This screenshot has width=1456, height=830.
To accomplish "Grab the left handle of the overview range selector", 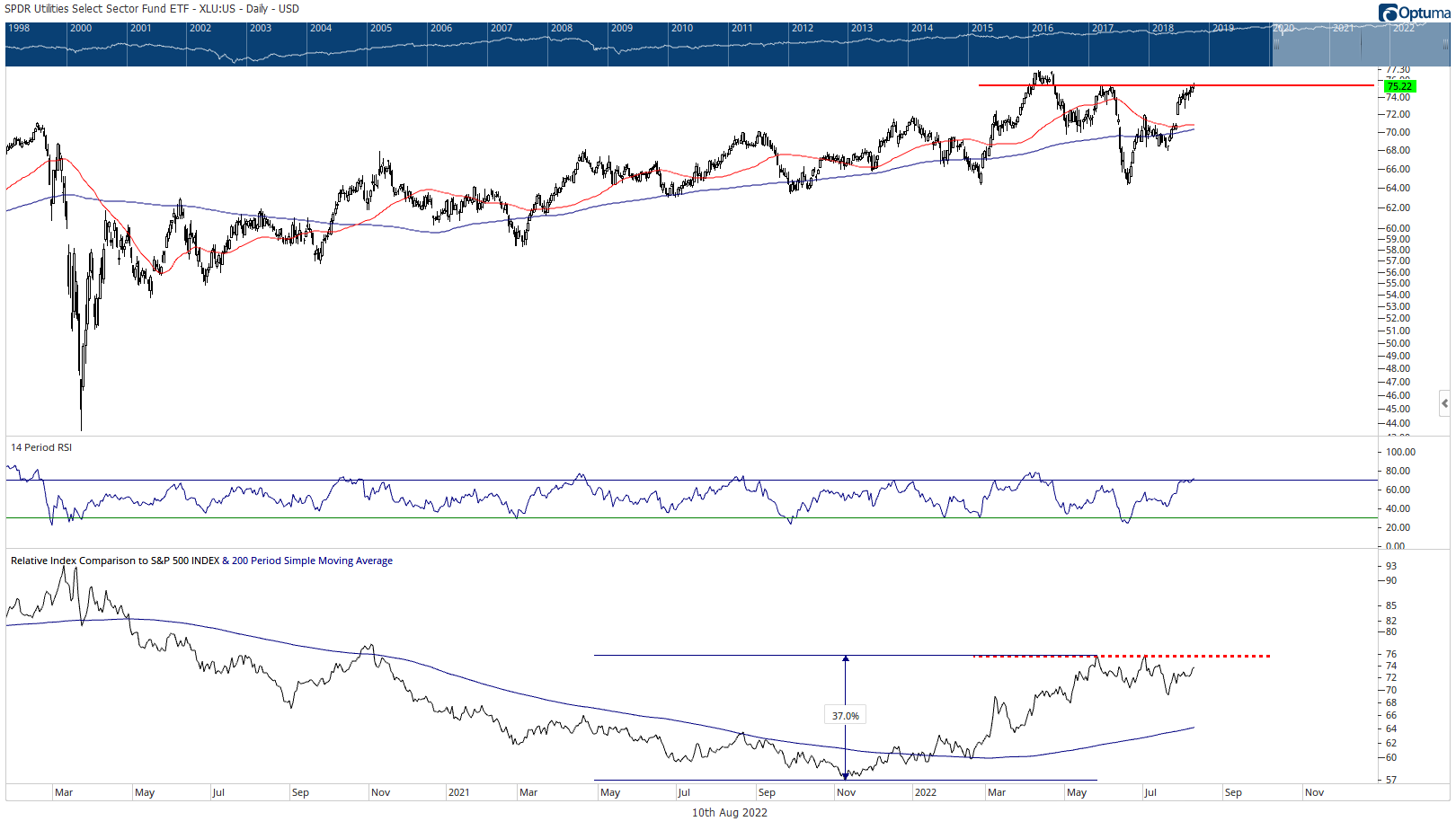I will [x=1276, y=44].
